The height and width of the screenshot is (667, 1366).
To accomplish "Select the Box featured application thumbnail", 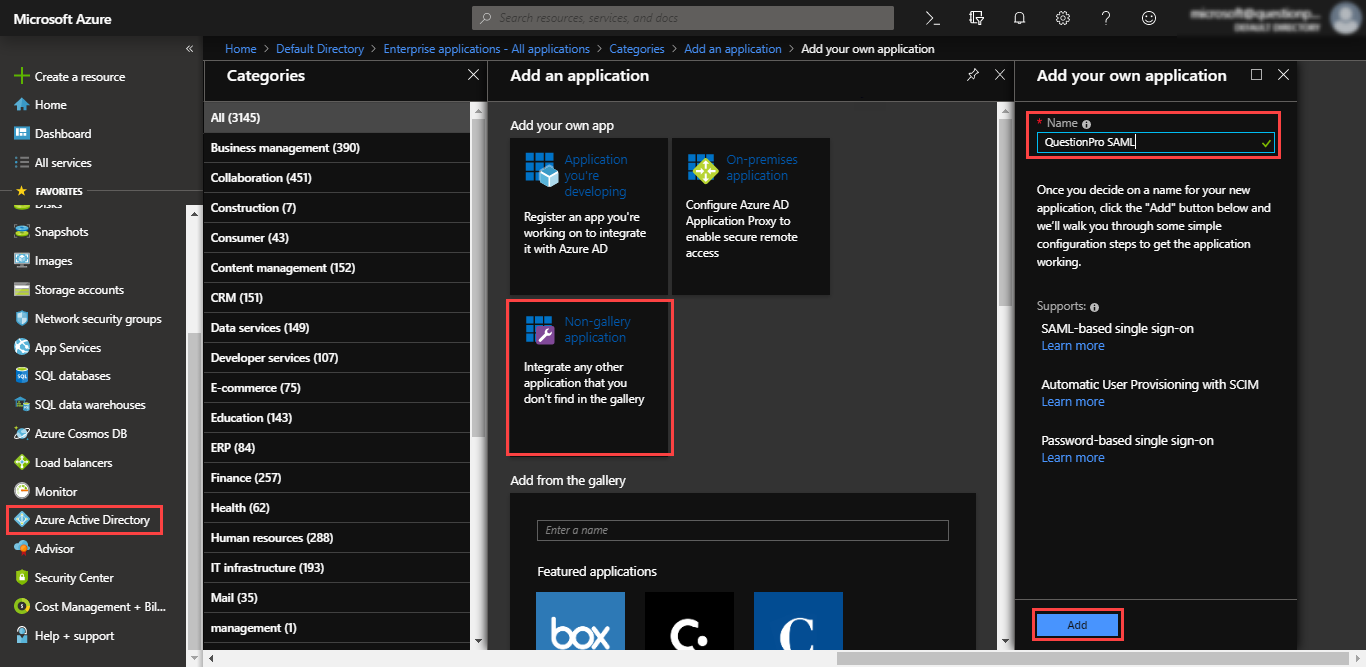I will point(580,619).
